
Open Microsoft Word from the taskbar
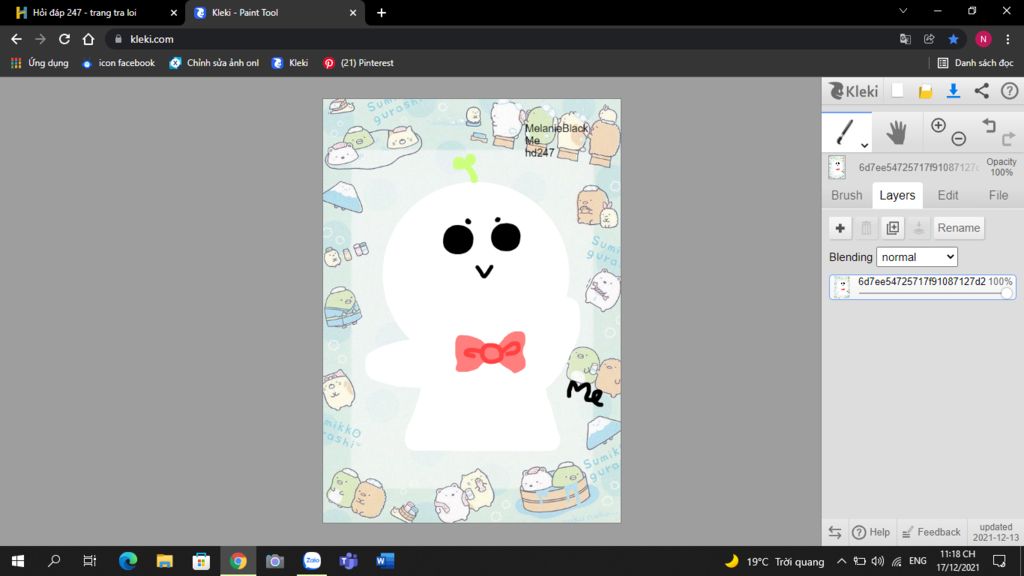(x=385, y=561)
